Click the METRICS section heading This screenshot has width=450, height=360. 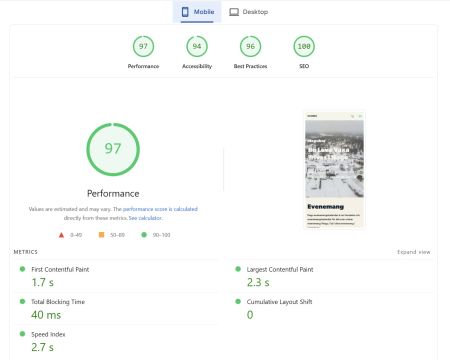[26, 252]
